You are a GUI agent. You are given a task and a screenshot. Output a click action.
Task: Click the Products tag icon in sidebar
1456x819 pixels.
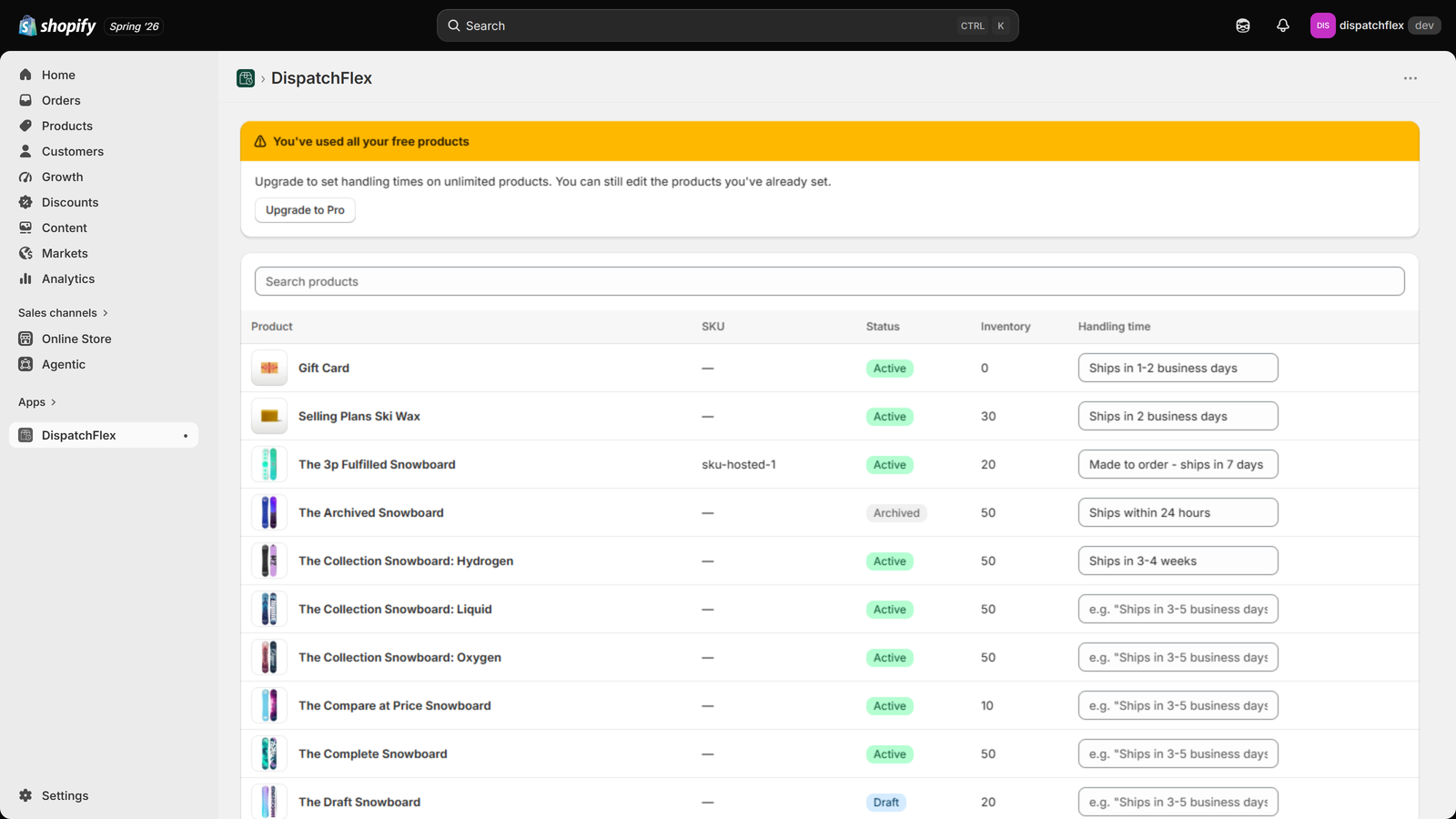25,126
